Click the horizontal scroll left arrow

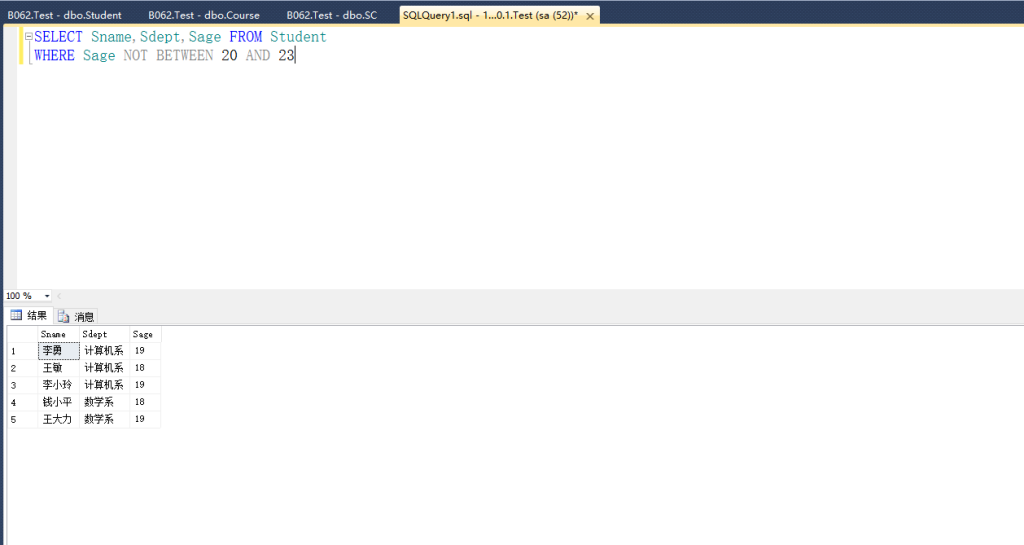59,296
